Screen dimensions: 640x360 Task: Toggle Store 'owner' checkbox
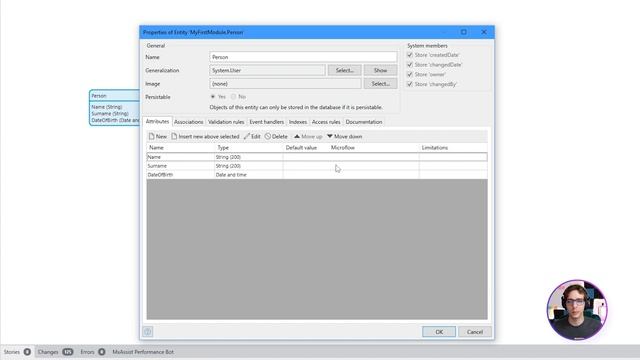[x=410, y=74]
